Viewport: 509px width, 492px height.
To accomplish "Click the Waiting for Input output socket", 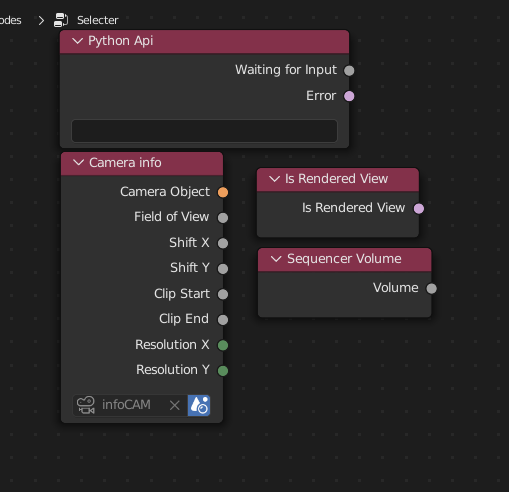I will pos(349,71).
